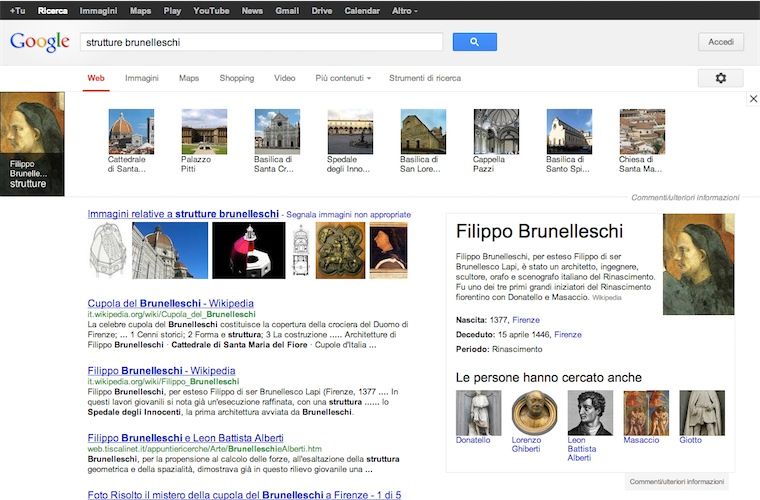This screenshot has width=760, height=500.
Task: Click Leon Battista Alberti name link
Action: (x=582, y=449)
